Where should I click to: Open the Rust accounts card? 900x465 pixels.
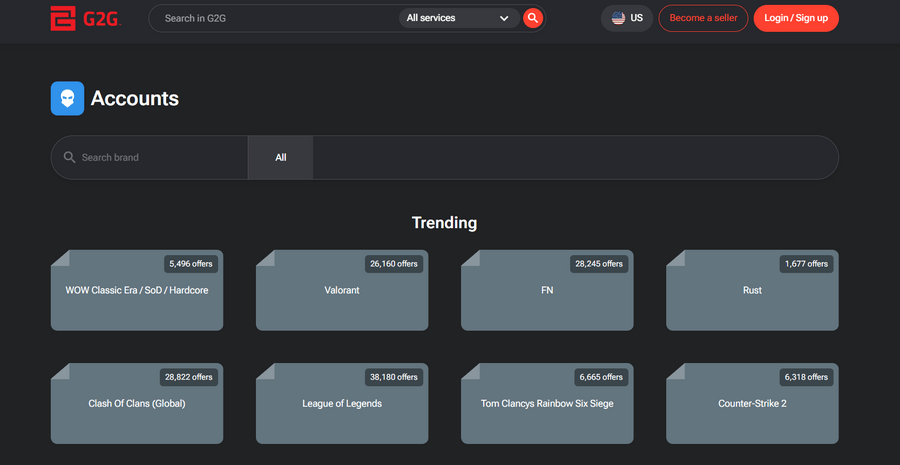click(x=752, y=290)
